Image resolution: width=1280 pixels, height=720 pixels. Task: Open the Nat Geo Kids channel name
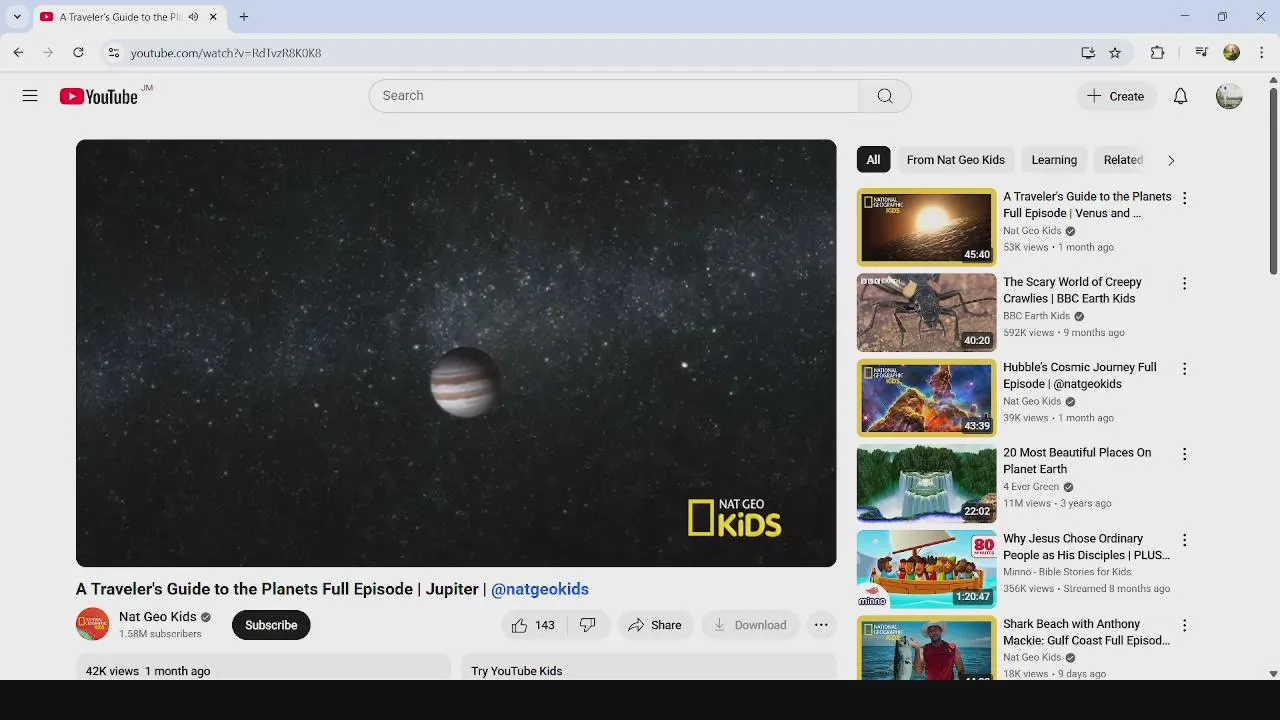(158, 617)
